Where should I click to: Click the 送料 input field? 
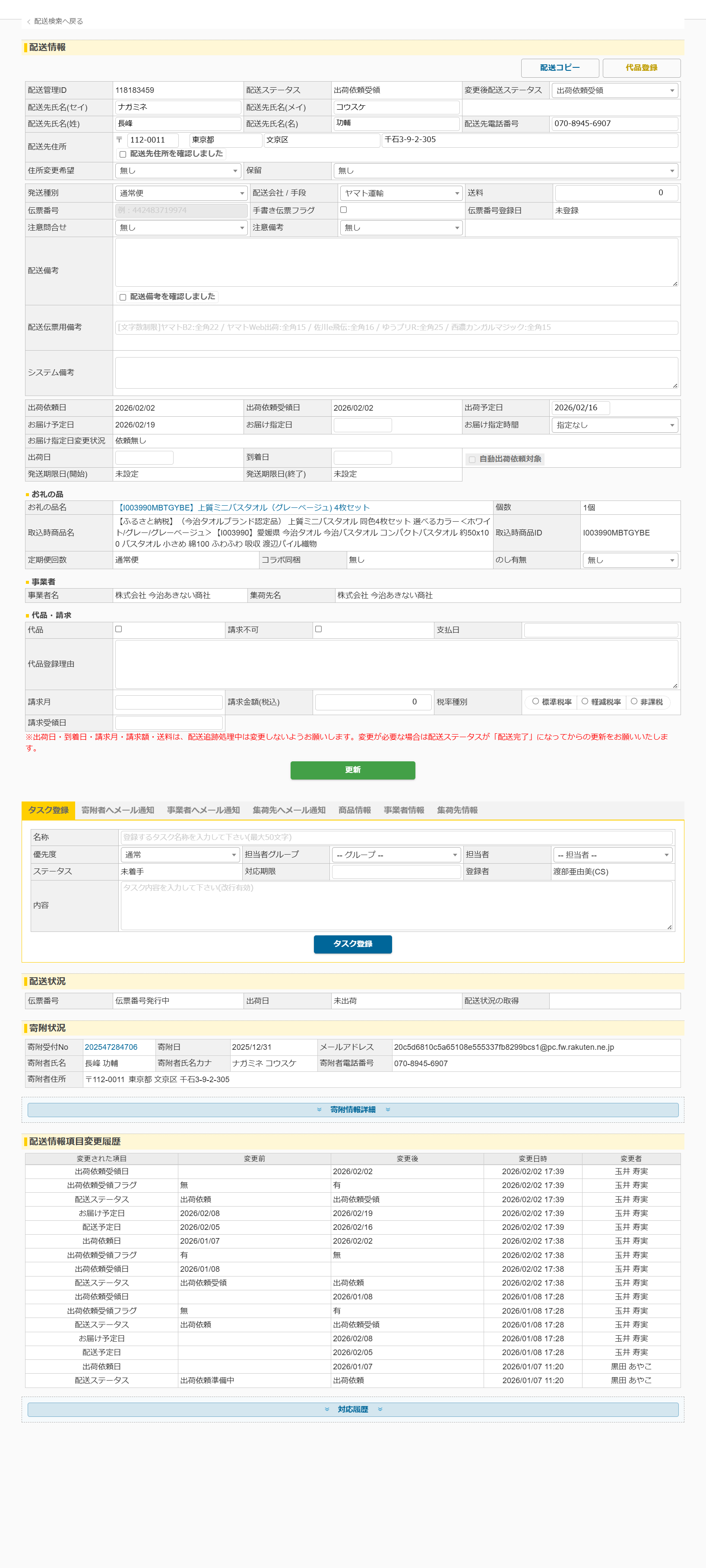[616, 193]
